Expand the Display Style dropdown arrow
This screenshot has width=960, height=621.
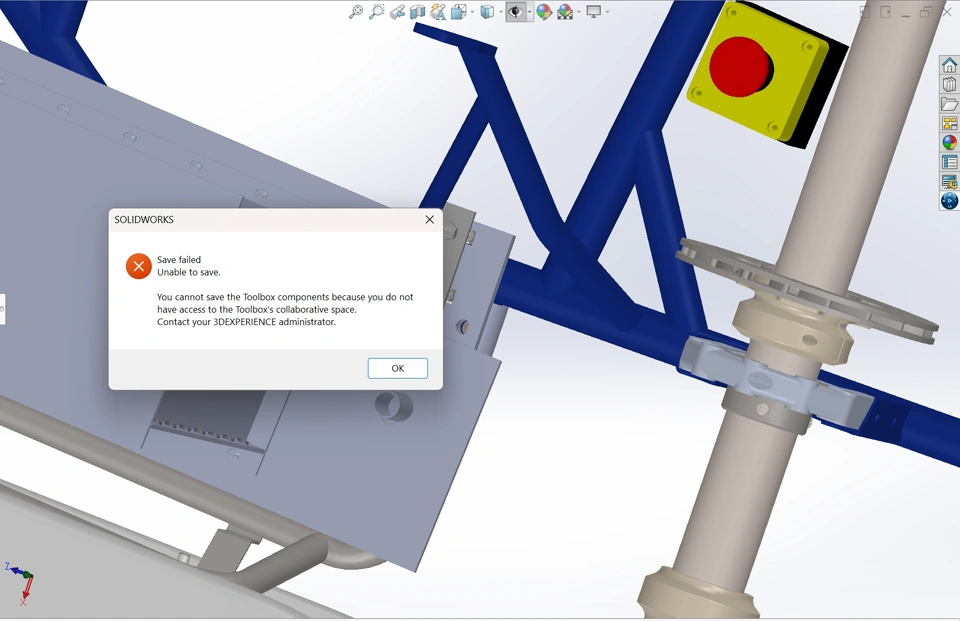click(501, 12)
